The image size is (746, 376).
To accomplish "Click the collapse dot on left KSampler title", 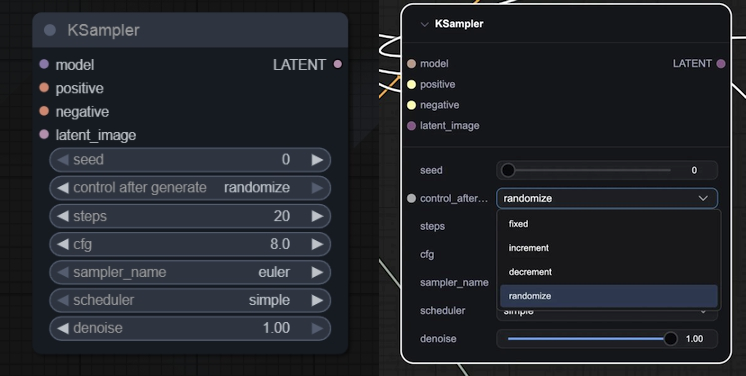I will [50, 30].
